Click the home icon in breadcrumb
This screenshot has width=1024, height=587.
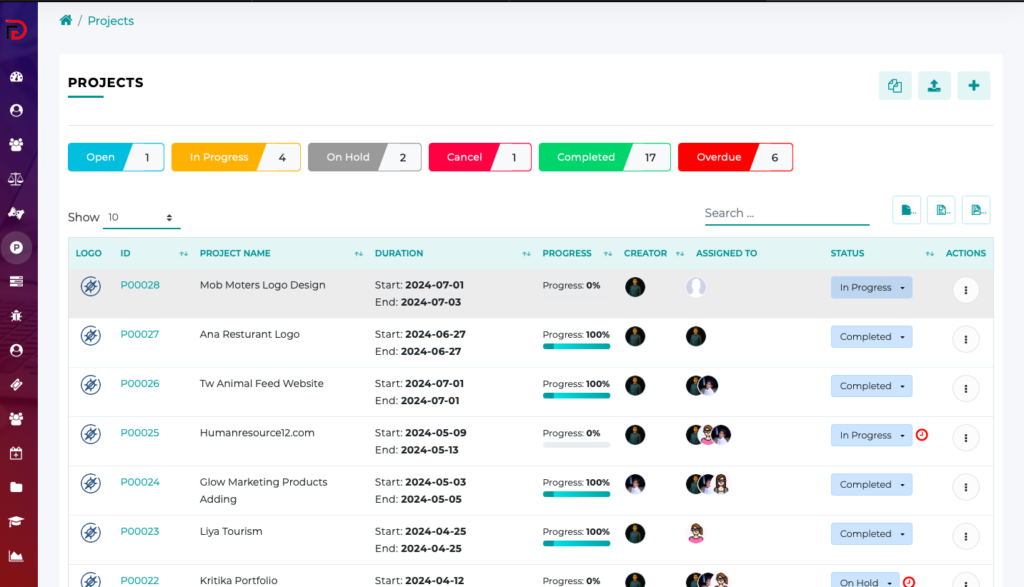point(66,21)
